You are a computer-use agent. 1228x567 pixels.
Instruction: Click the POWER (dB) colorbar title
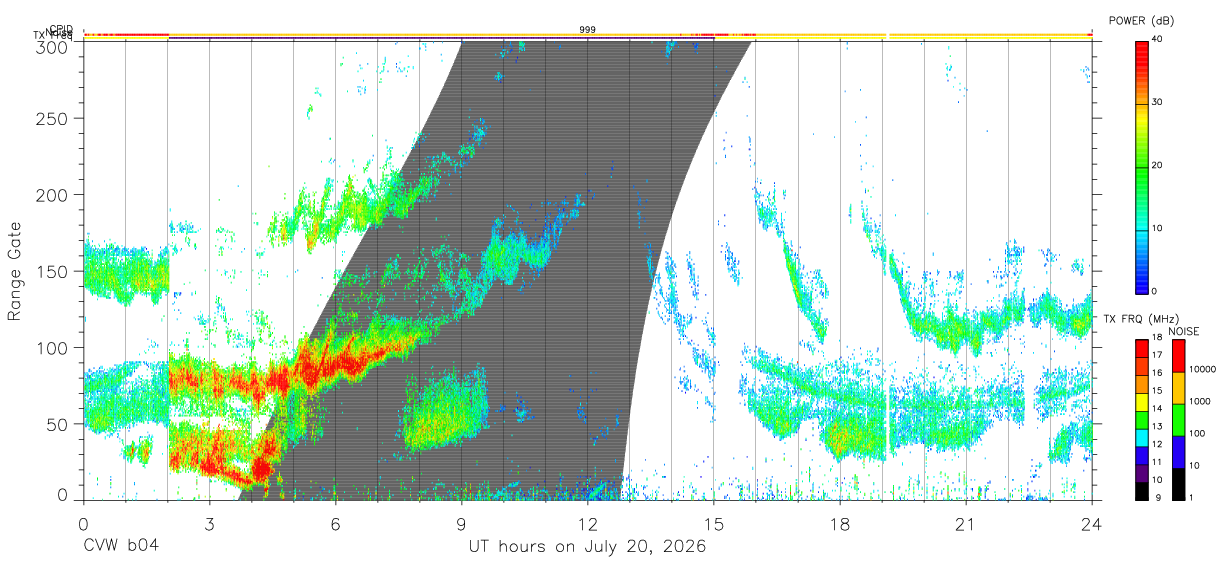click(1142, 21)
